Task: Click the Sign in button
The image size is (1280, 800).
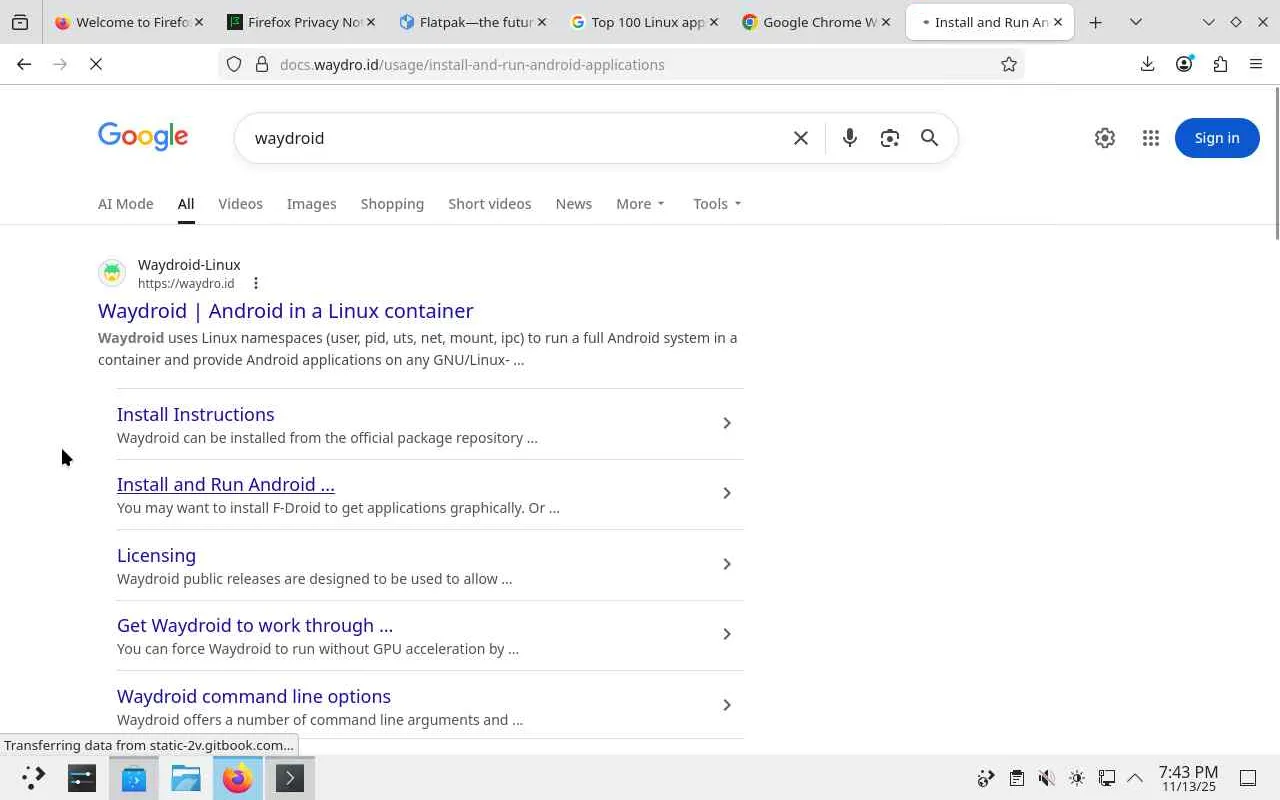Action: tap(1217, 138)
